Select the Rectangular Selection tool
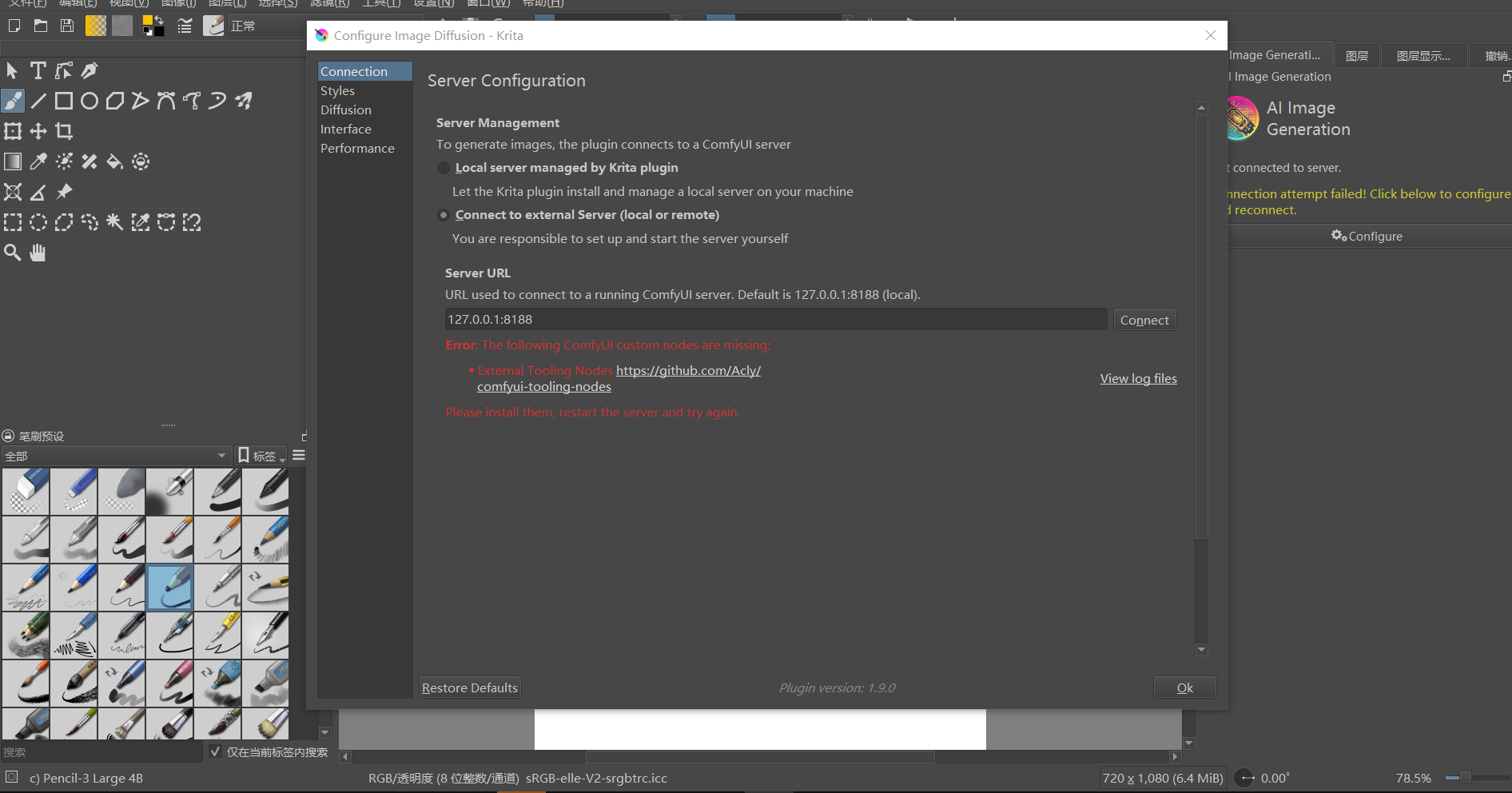The width and height of the screenshot is (1512, 793). click(x=13, y=222)
